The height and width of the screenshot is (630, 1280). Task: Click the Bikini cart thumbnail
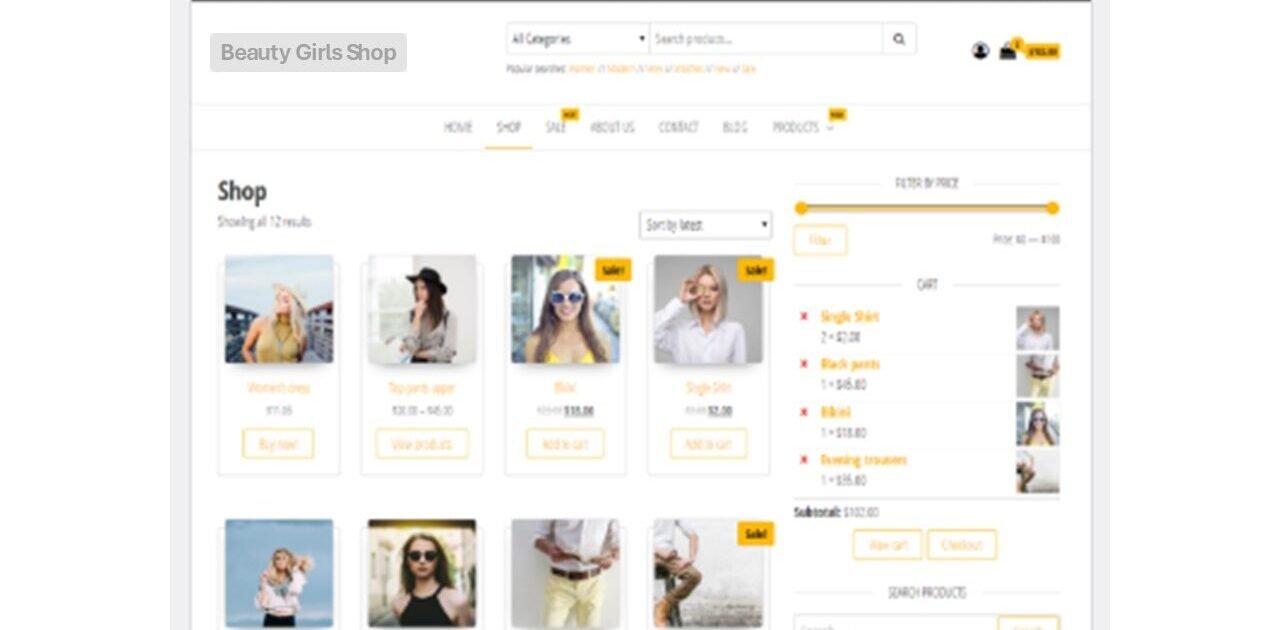coord(1038,424)
